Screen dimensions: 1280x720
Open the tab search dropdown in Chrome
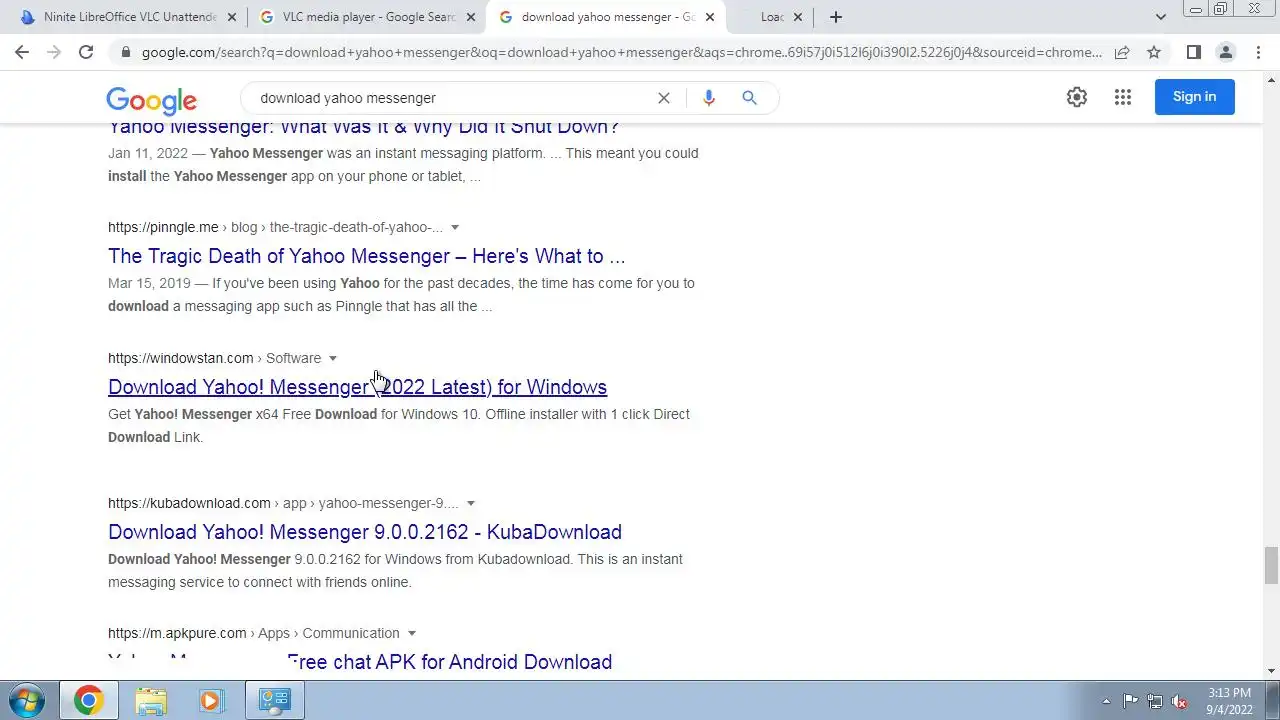click(x=1161, y=17)
